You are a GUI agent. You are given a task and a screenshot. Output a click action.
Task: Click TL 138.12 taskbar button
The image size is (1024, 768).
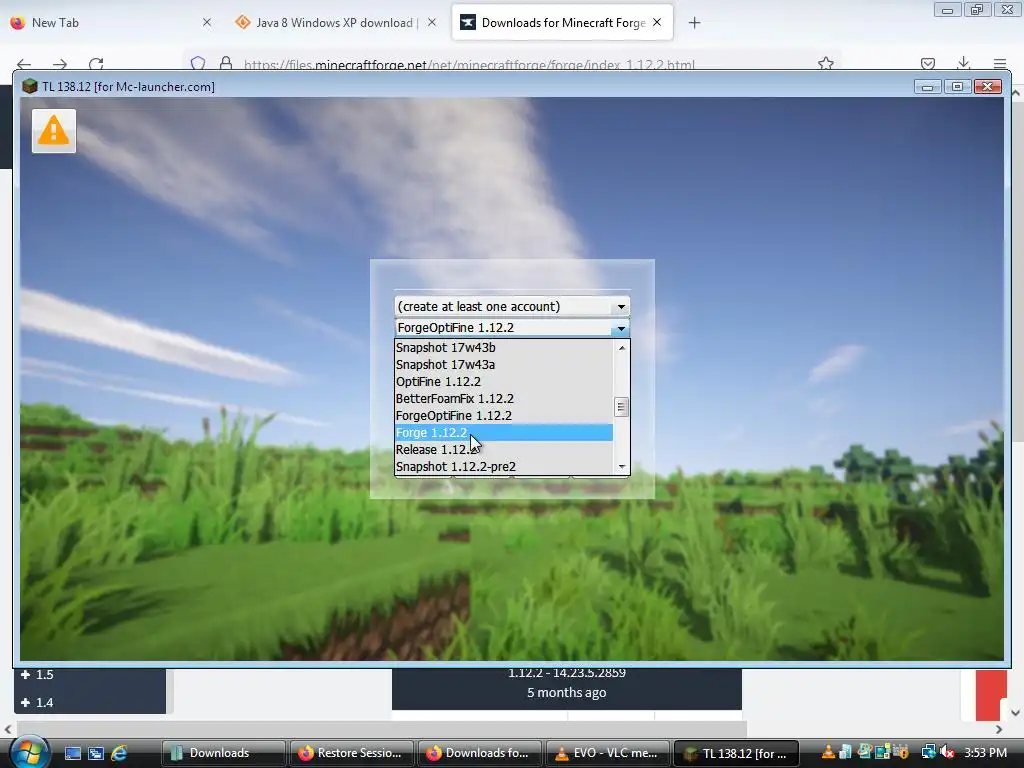point(735,753)
